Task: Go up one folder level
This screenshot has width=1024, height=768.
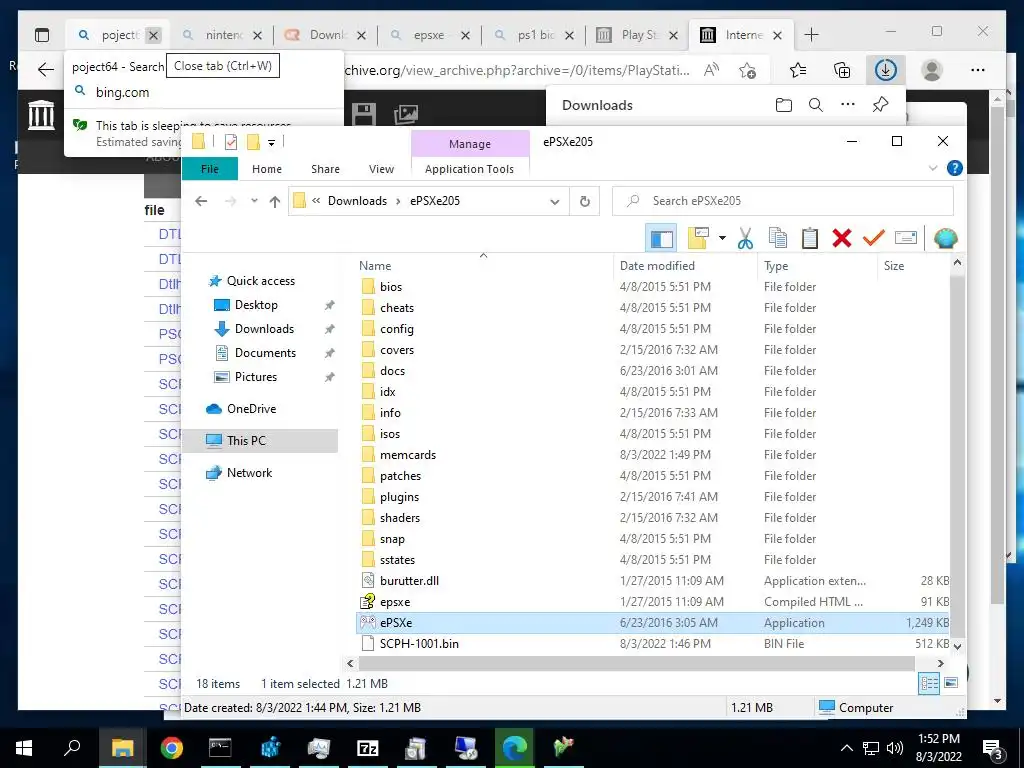Action: (275, 201)
